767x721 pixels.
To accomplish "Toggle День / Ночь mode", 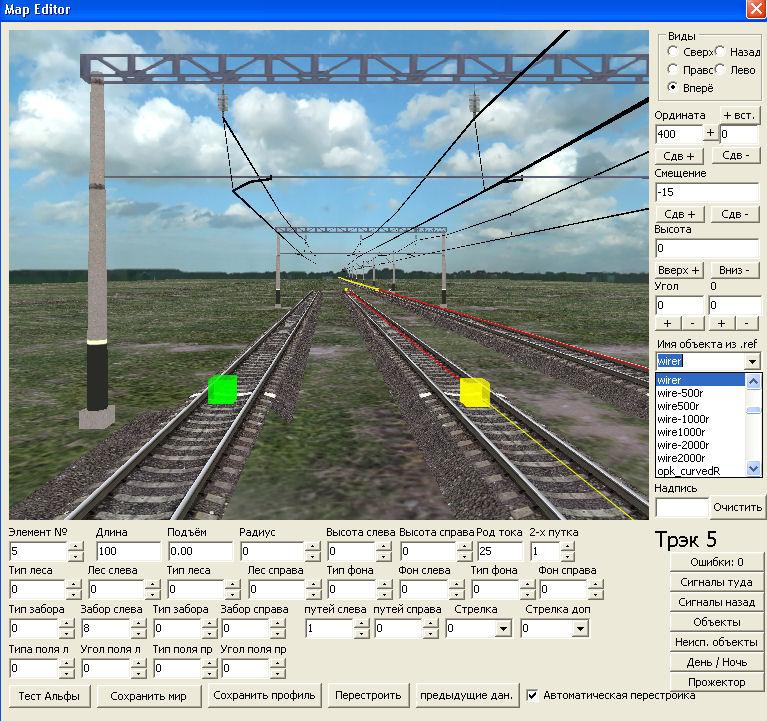I will tap(716, 662).
